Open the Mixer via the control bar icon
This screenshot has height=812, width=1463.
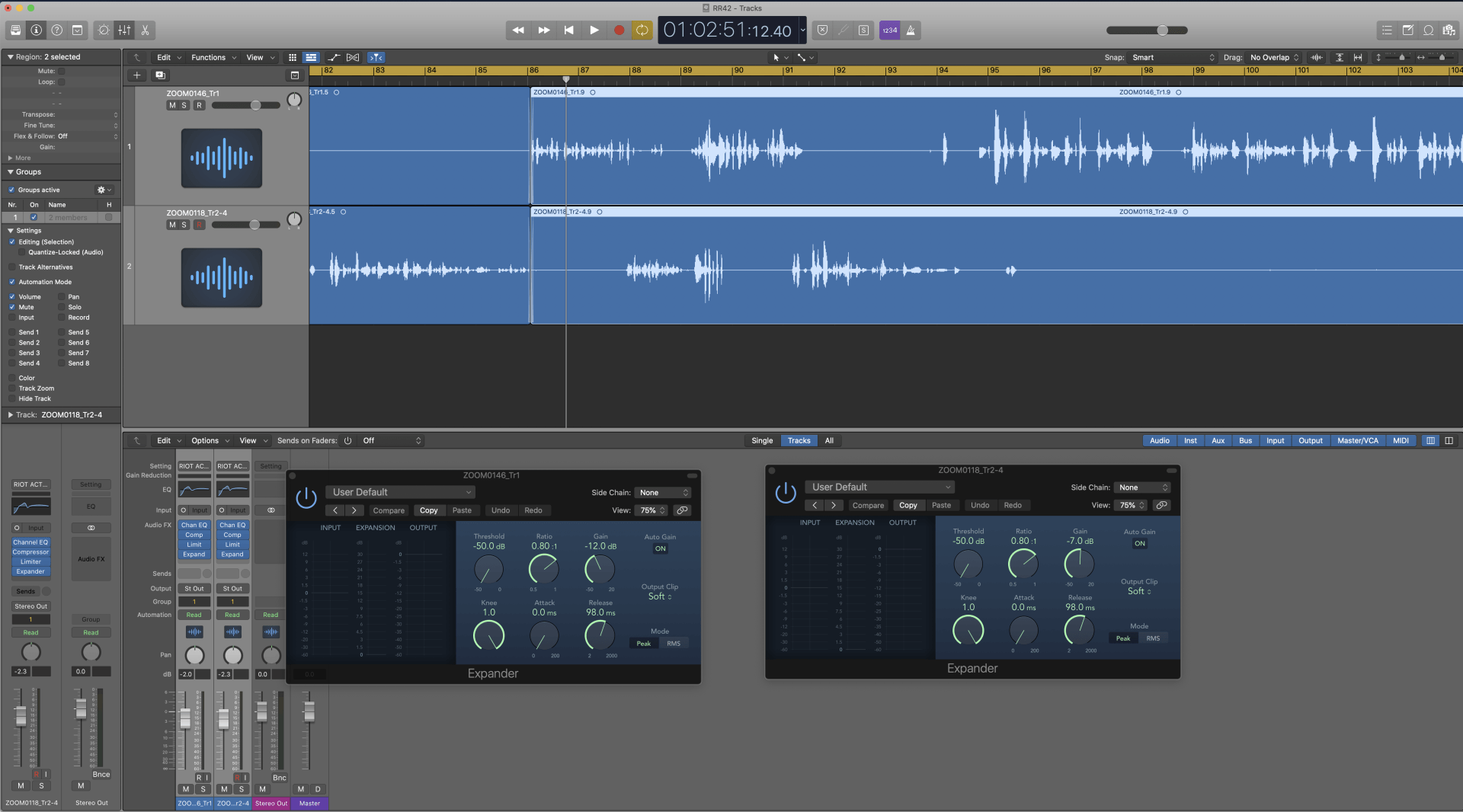(x=124, y=30)
